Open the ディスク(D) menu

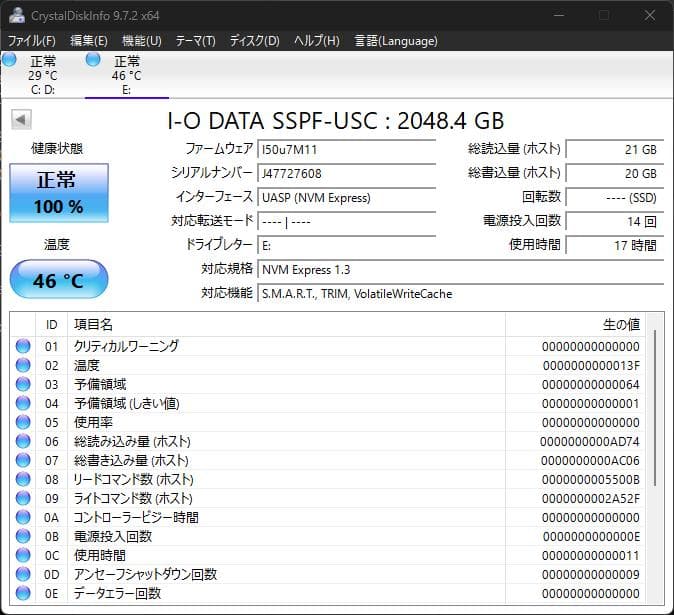click(x=254, y=41)
